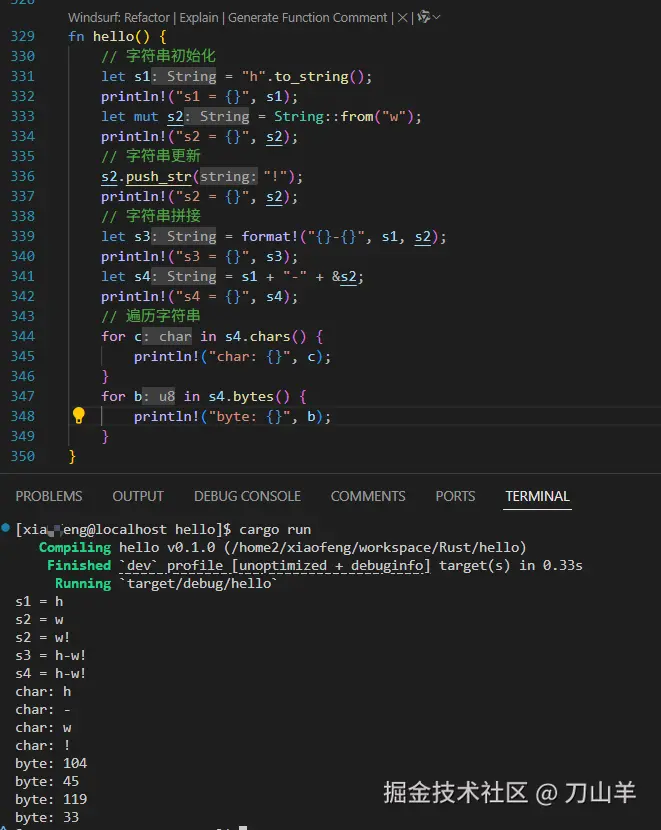Open the DEBUG CONSOLE tab
The width and height of the screenshot is (661, 830).
[x=247, y=496]
